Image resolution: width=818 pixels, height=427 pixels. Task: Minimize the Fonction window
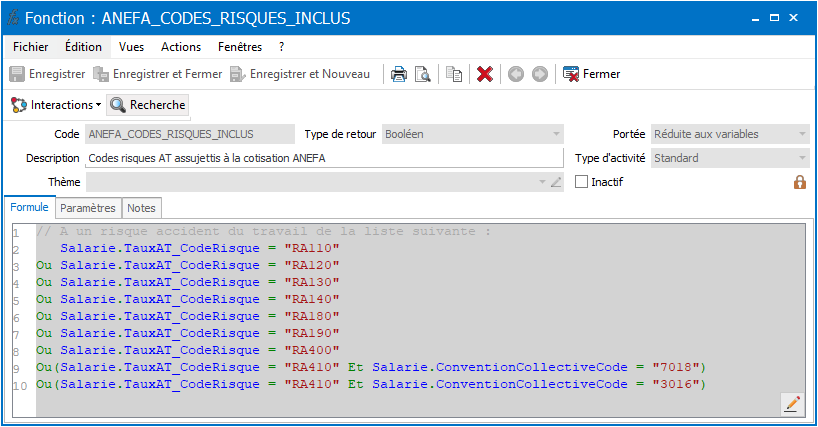click(x=755, y=18)
